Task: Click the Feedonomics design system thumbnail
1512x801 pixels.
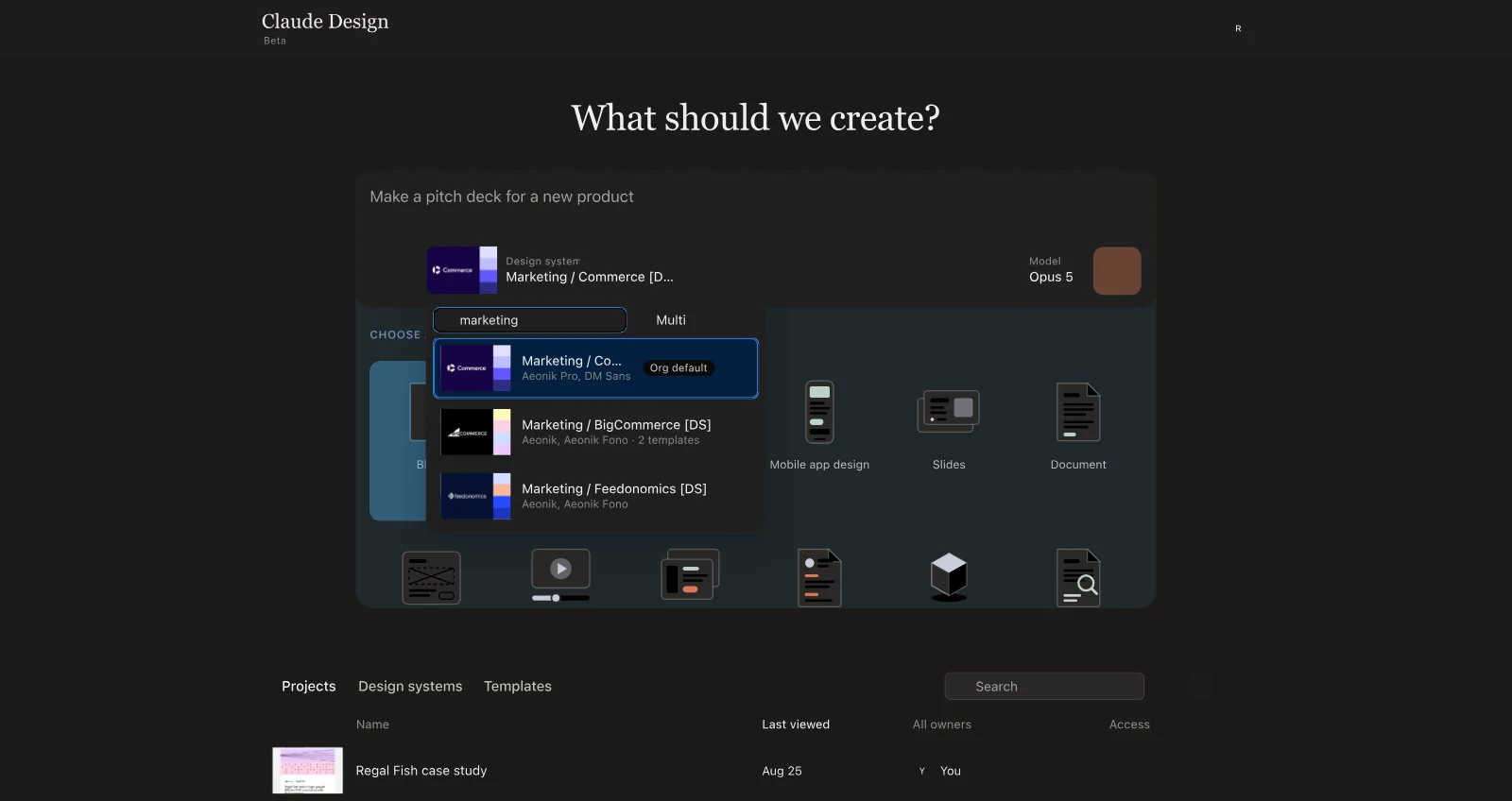Action: (x=475, y=496)
